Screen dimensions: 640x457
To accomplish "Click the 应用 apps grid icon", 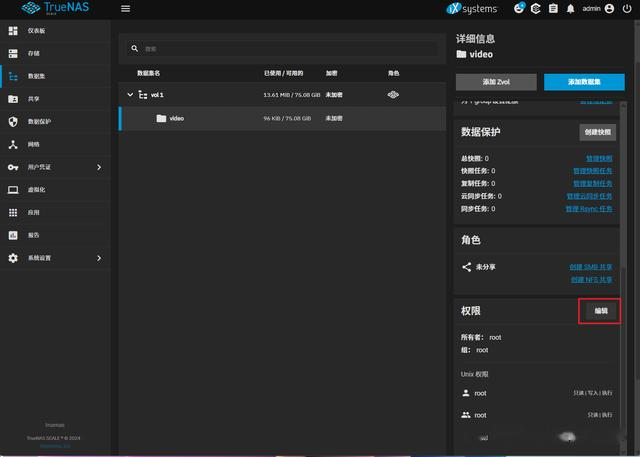I will [13, 213].
